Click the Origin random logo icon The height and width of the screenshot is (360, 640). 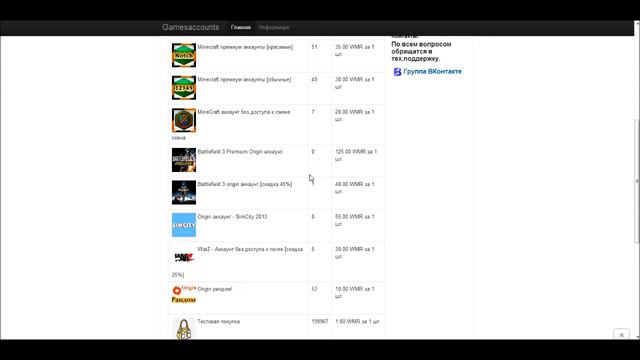click(x=184, y=294)
